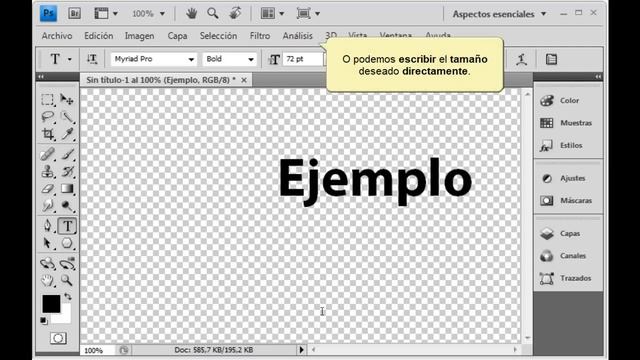This screenshot has width=640, height=360.
Task: Open the Color panel
Action: point(568,100)
